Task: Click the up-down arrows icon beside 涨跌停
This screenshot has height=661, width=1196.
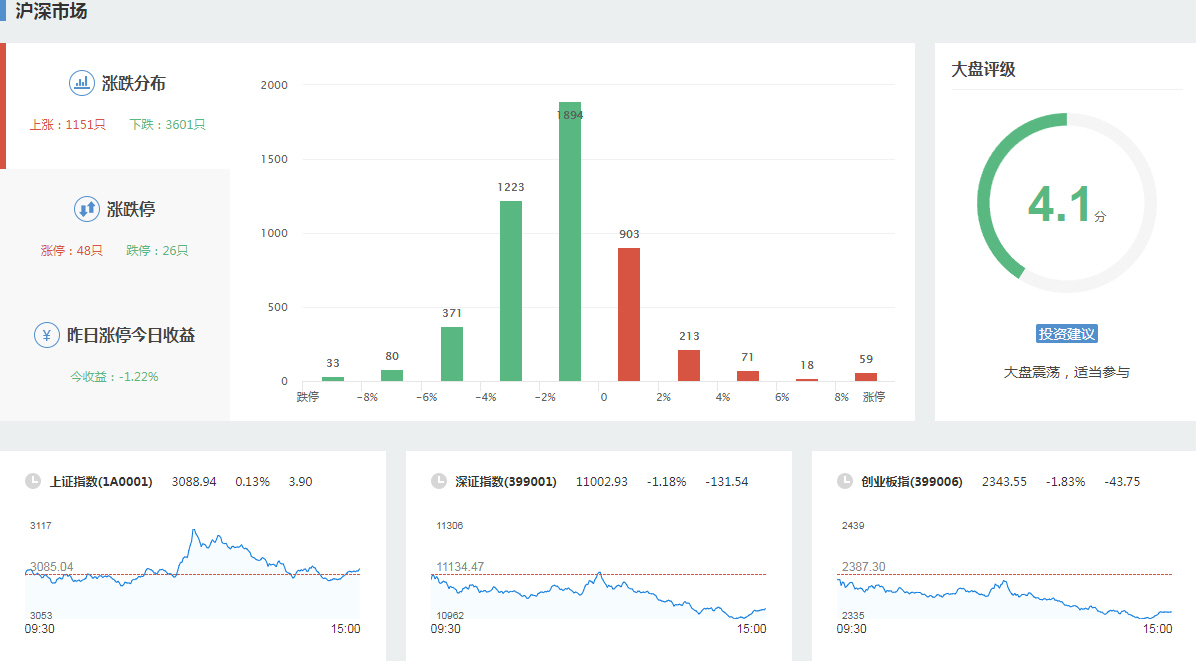Action: coord(87,209)
